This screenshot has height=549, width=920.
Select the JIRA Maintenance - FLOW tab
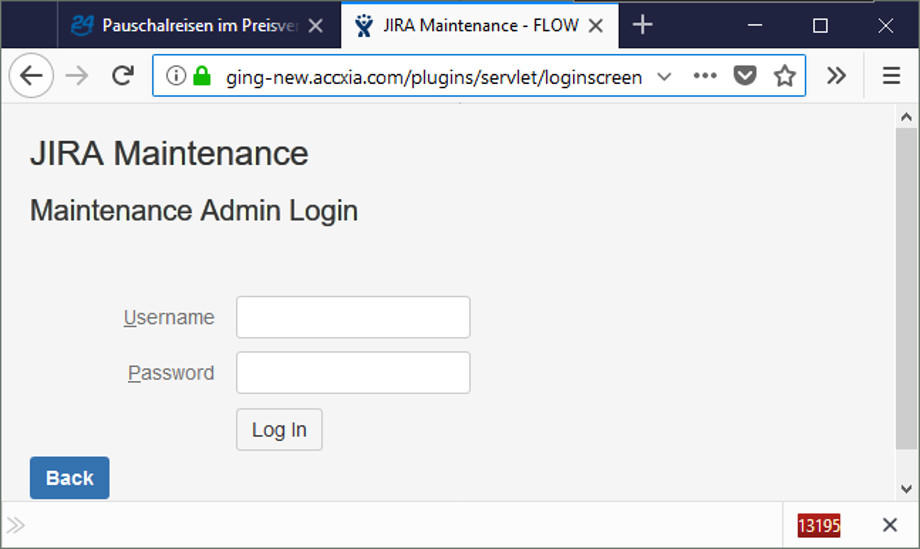[470, 26]
